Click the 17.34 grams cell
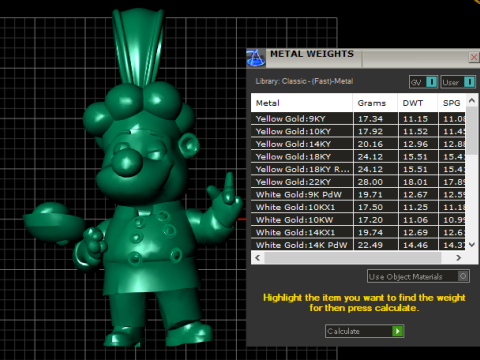This screenshot has width=480, height=360. tap(375, 119)
